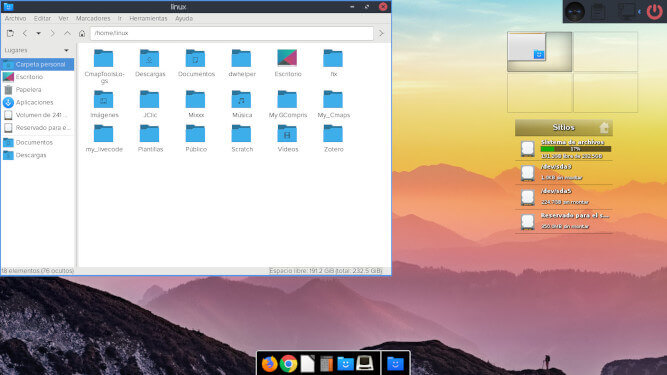The height and width of the screenshot is (375, 667).
Task: Select the Vídeos folder
Action: [x=287, y=134]
